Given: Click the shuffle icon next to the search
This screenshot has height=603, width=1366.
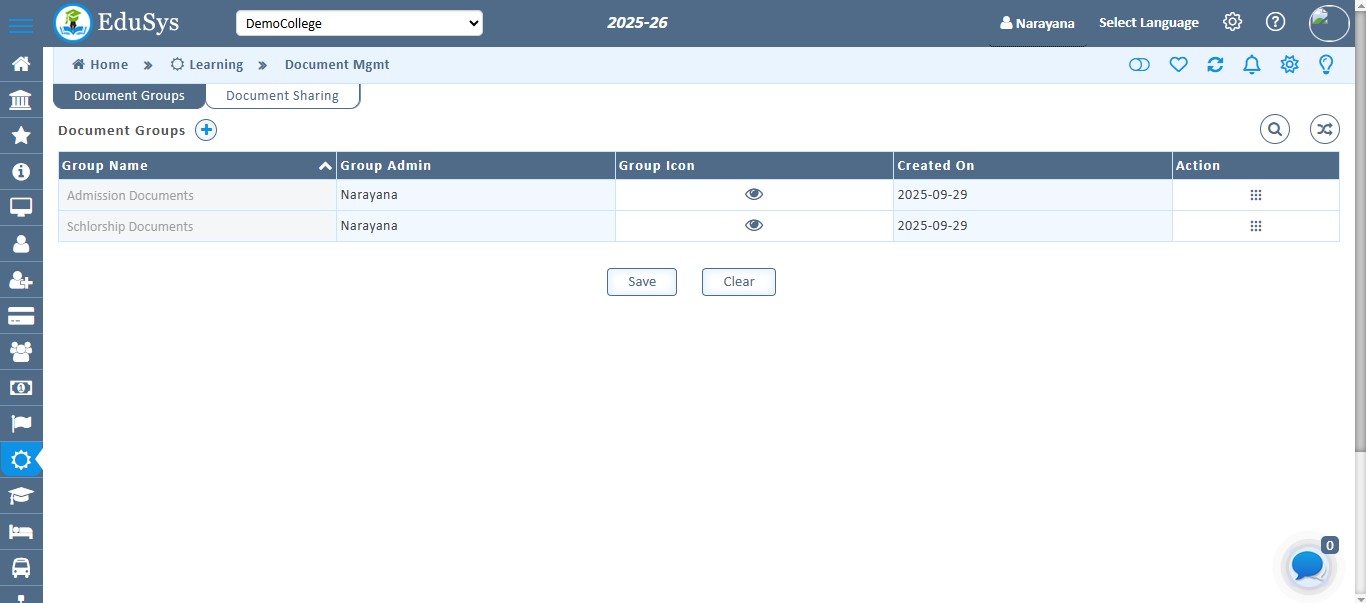Looking at the screenshot, I should [x=1324, y=129].
